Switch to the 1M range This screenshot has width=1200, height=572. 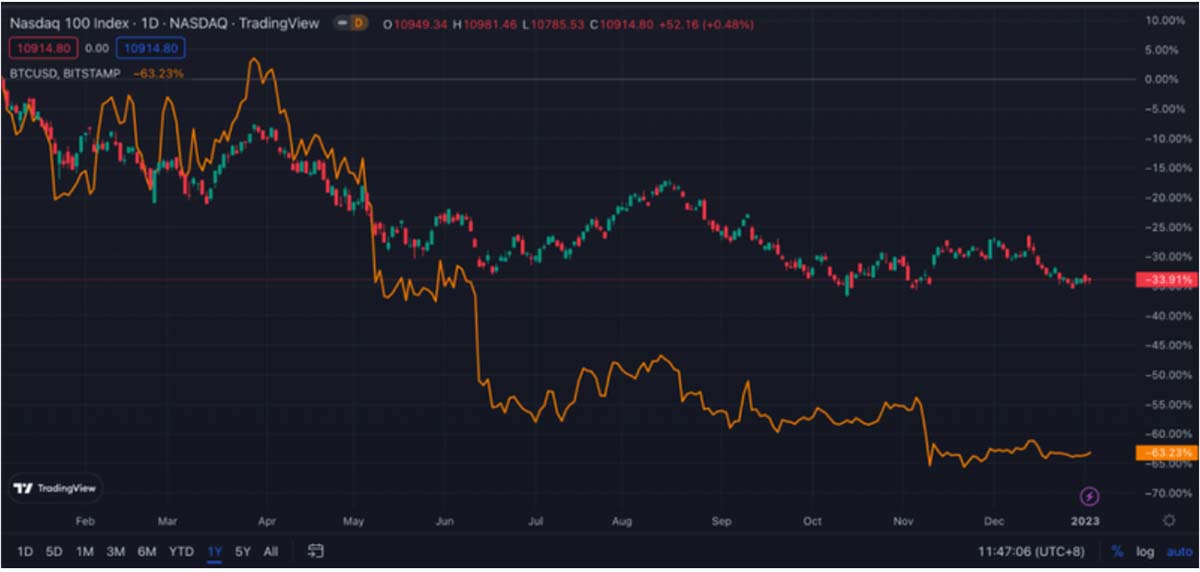[85, 551]
